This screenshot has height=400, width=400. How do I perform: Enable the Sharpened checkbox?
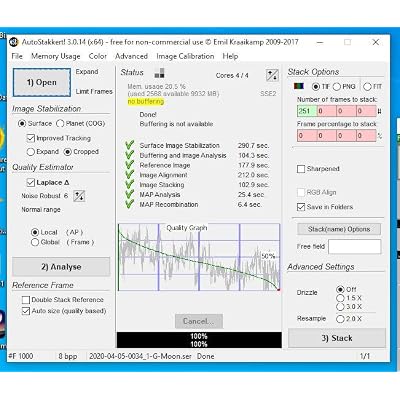(301, 169)
